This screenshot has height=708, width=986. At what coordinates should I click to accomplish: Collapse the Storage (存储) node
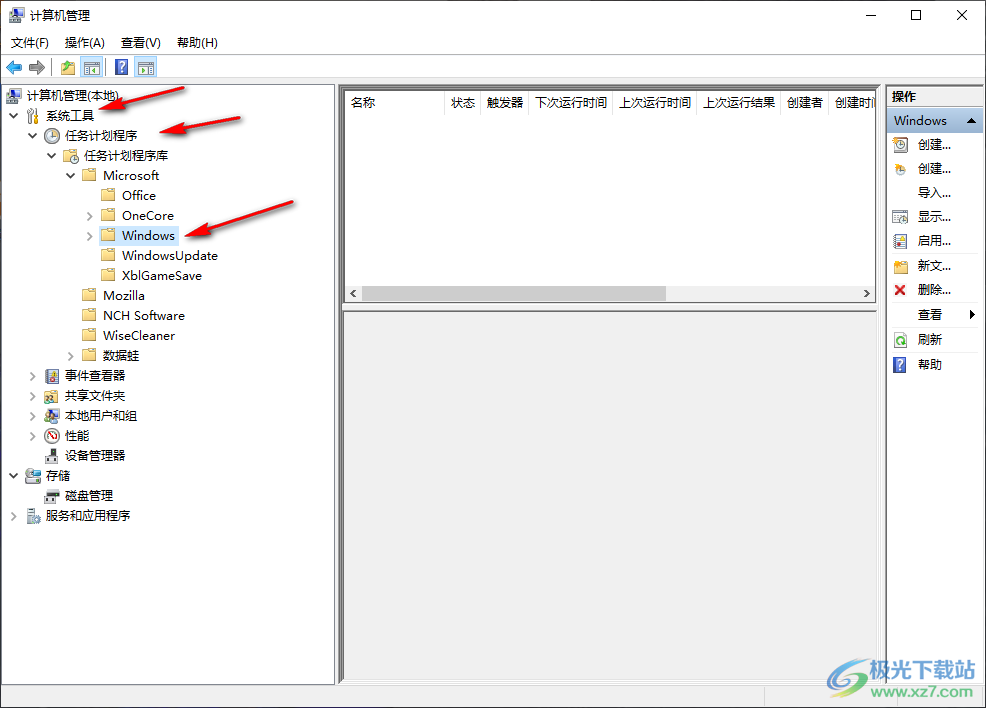click(x=14, y=476)
